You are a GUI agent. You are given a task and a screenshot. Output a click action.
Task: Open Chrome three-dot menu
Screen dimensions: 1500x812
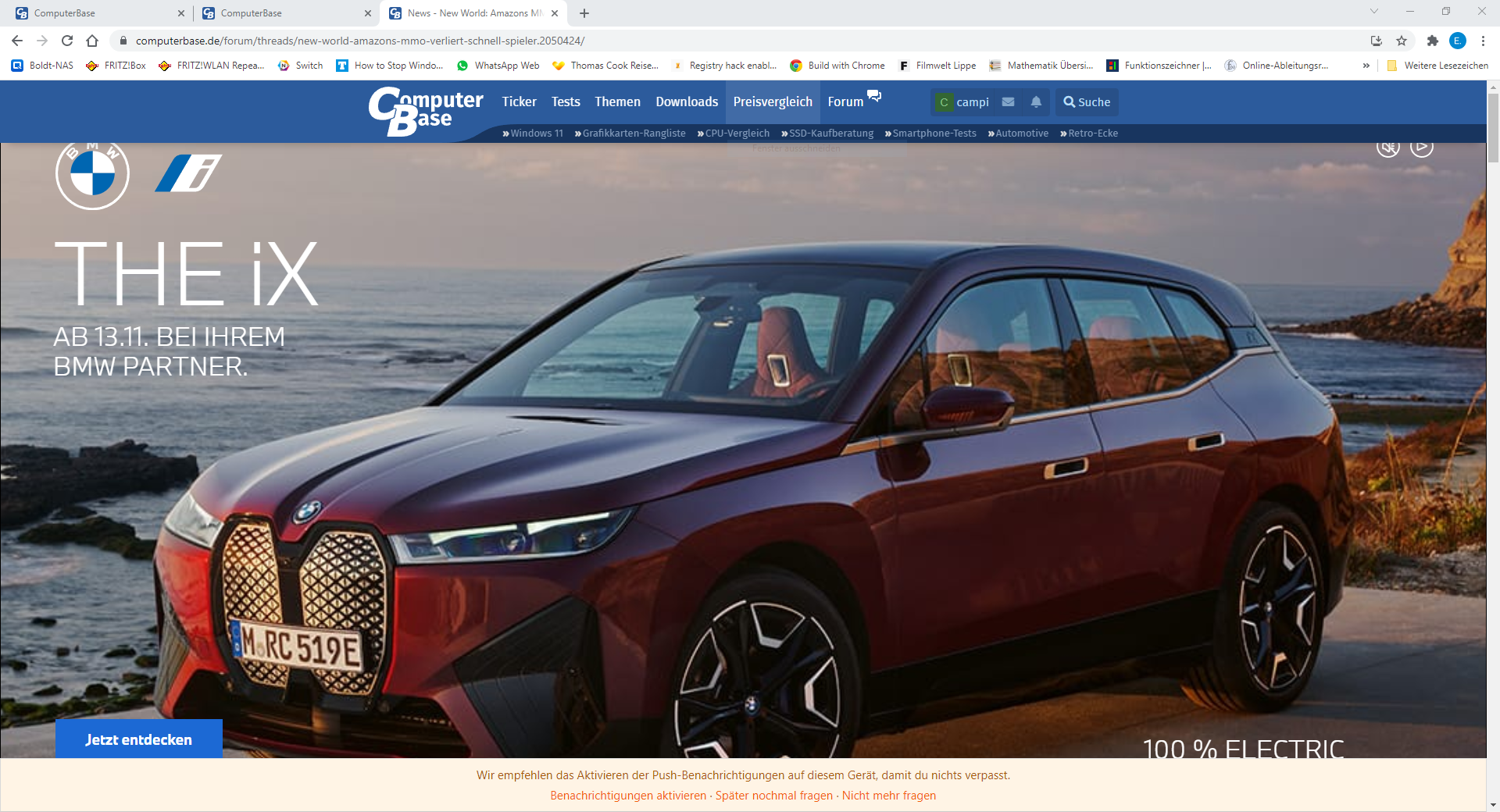[x=1483, y=41]
